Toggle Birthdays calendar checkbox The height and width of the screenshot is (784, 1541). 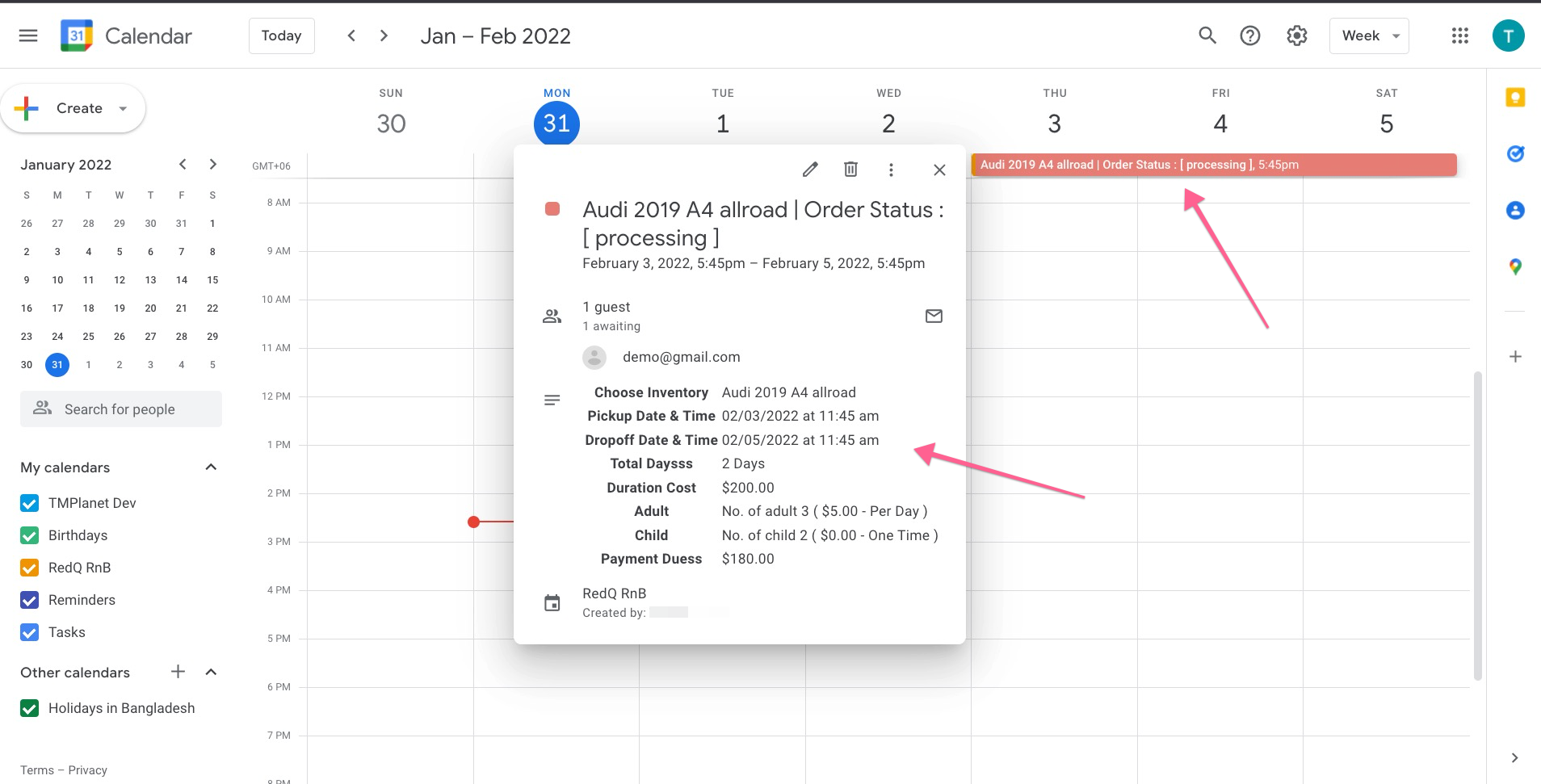tap(29, 535)
